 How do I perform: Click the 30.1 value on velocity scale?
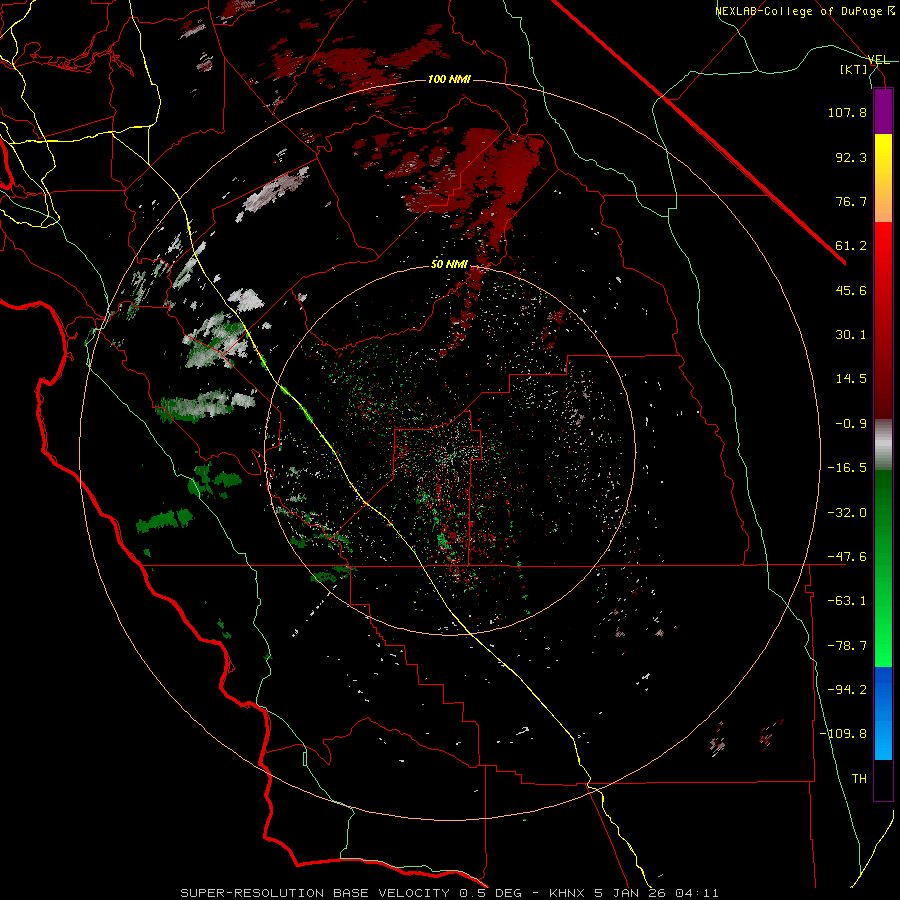[851, 335]
